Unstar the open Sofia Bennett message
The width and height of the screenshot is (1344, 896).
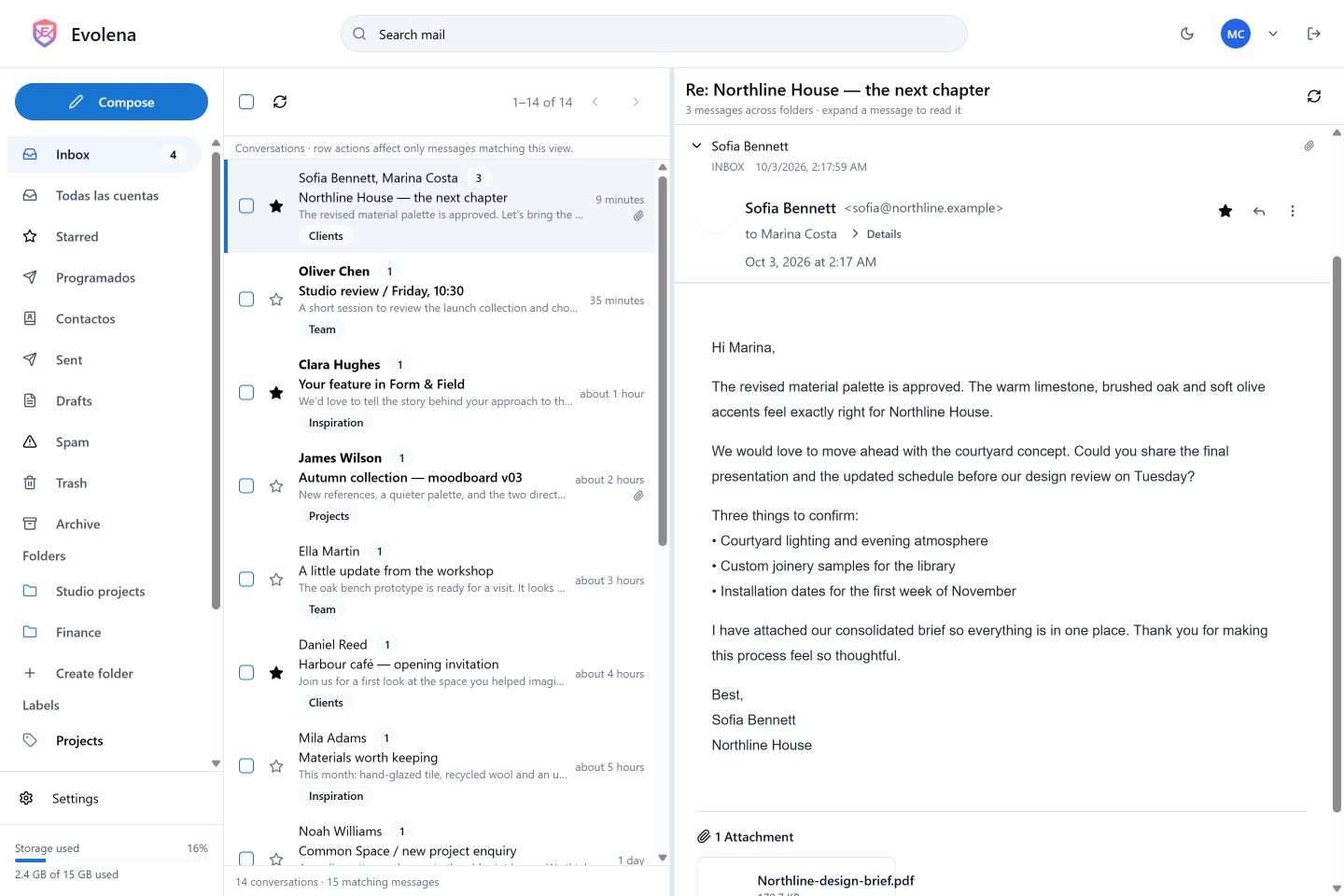point(1225,211)
